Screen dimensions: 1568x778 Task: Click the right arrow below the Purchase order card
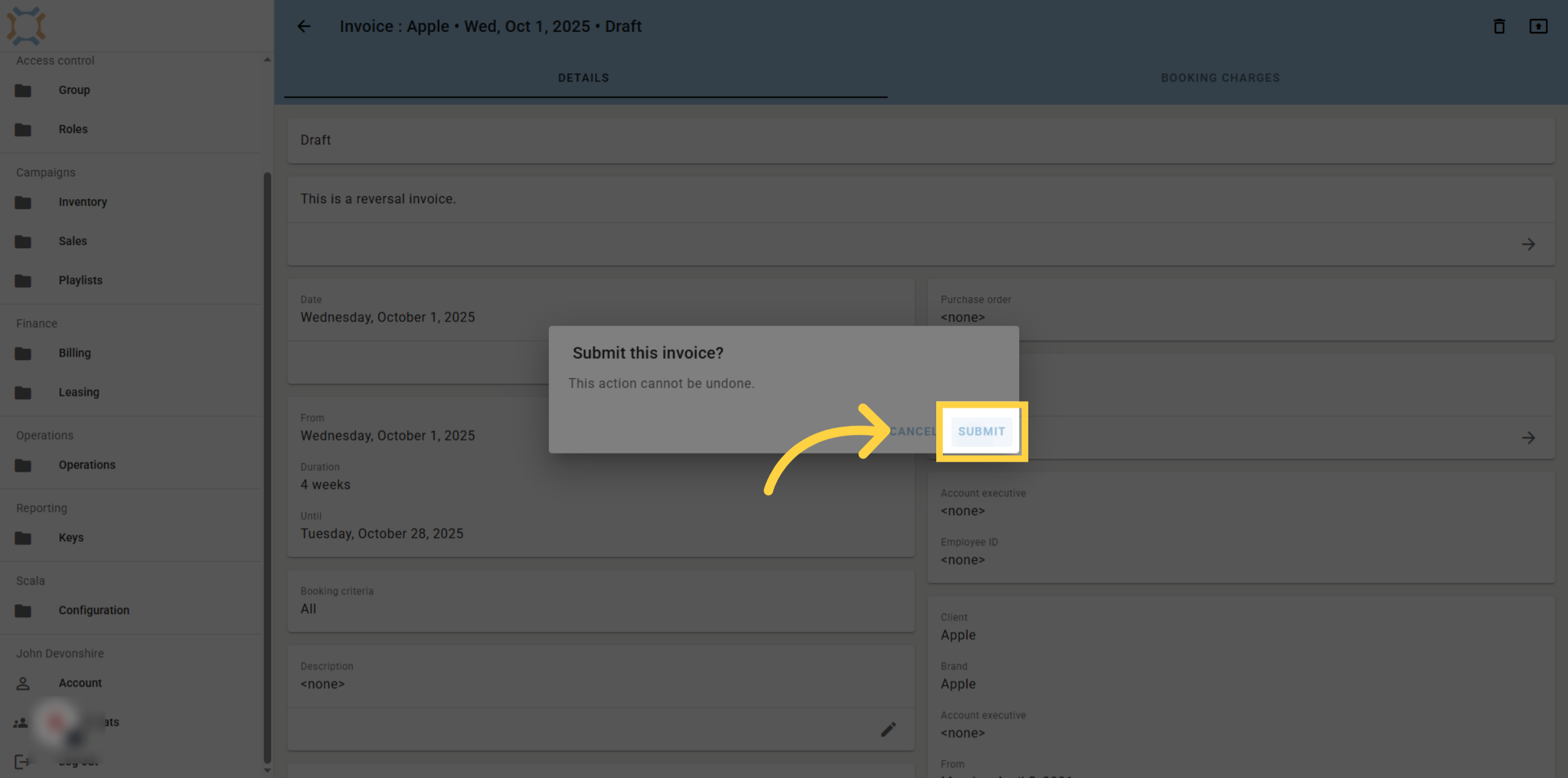click(1528, 438)
